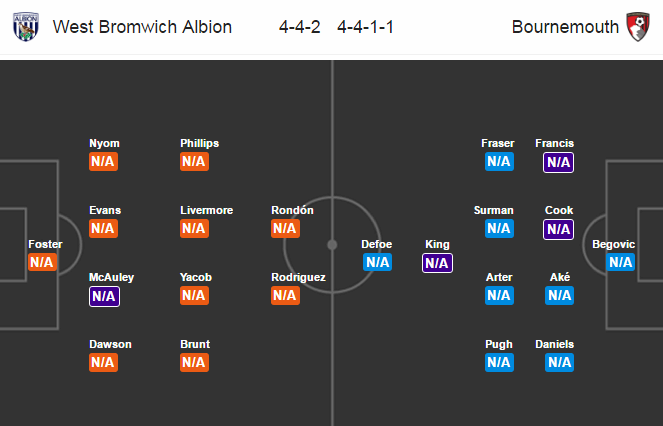Click Defoe's blue N/A rating badge
Screen dimensions: 663x426
point(378,262)
